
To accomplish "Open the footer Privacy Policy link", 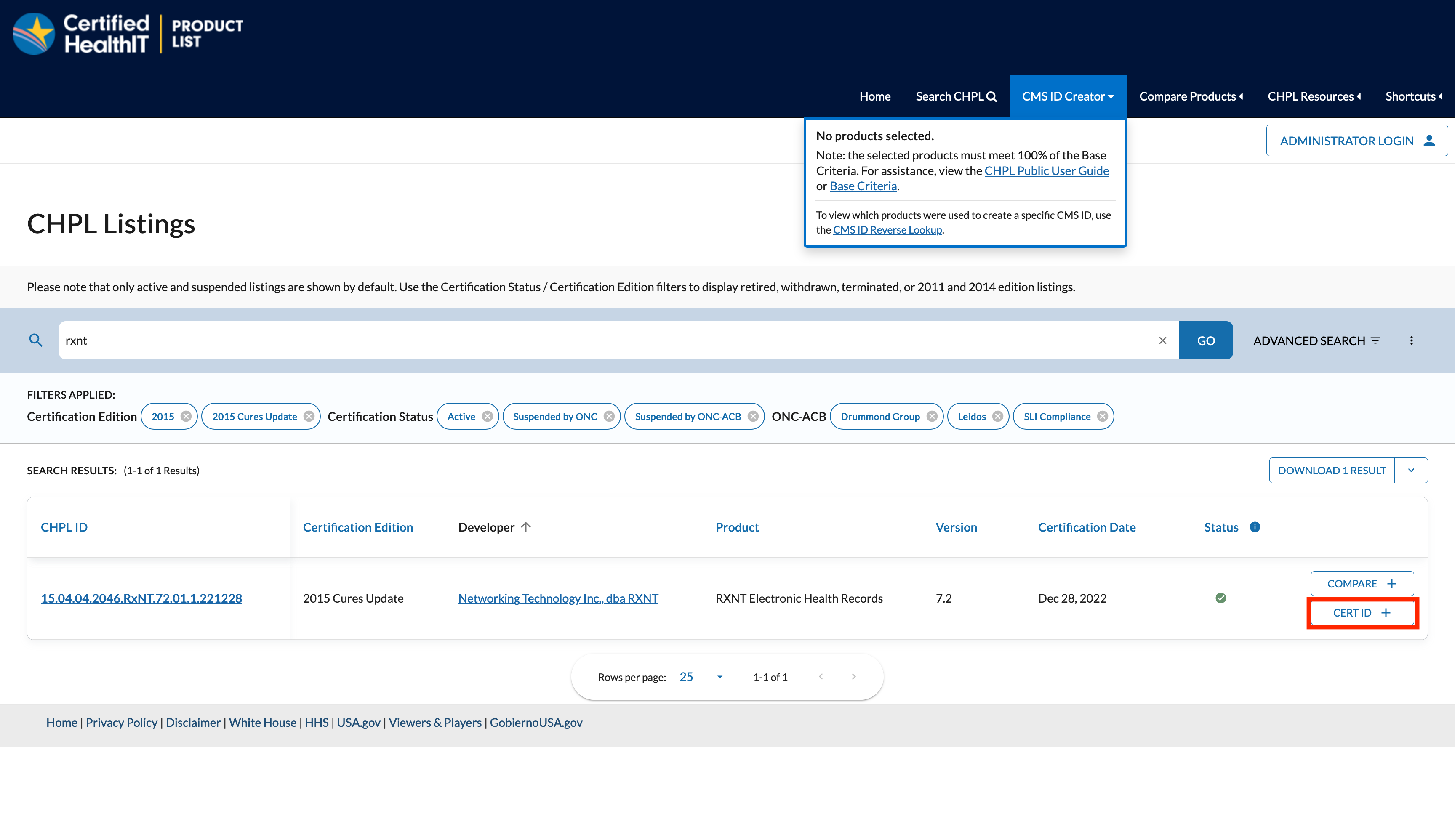I will (121, 722).
